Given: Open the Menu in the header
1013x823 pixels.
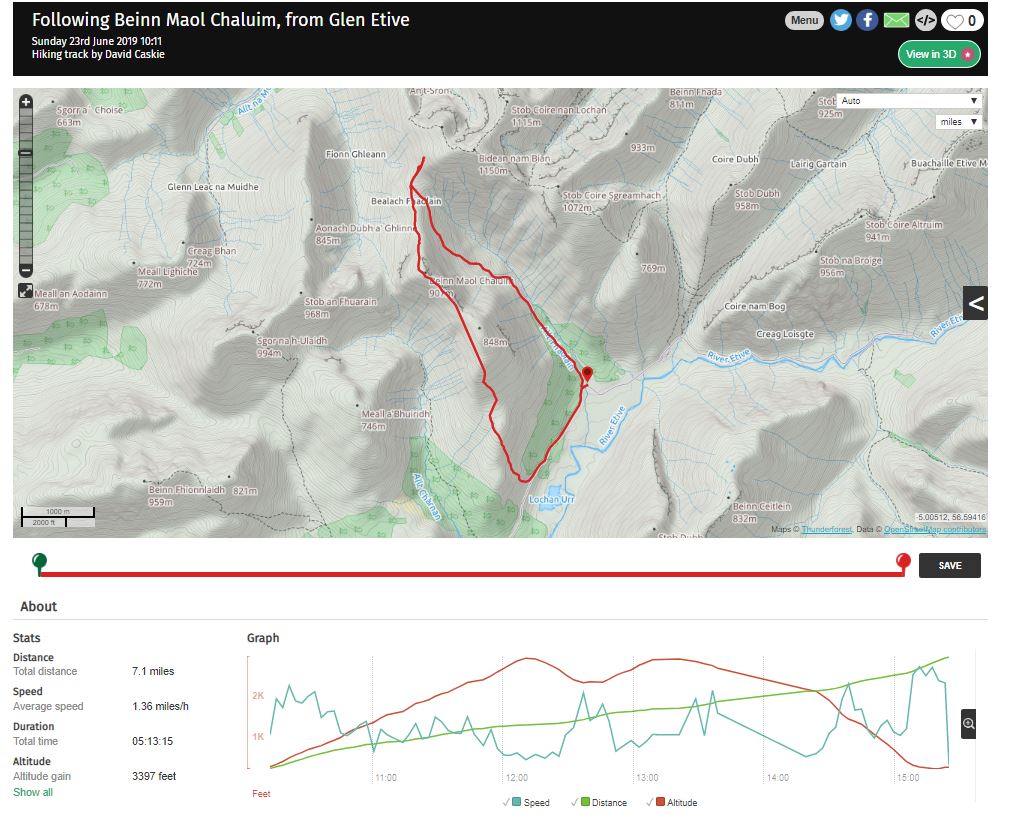Looking at the screenshot, I should pos(804,20).
